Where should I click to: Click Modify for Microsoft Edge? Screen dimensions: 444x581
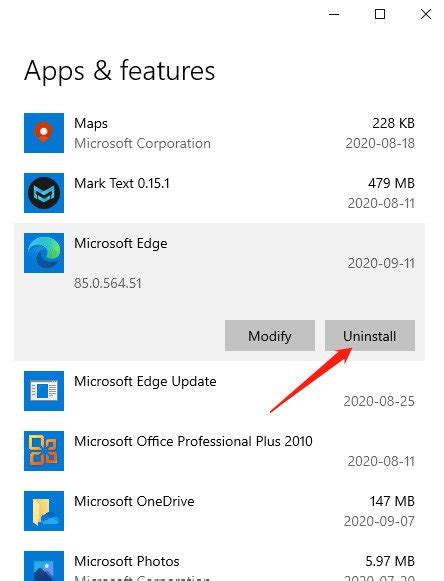[270, 335]
